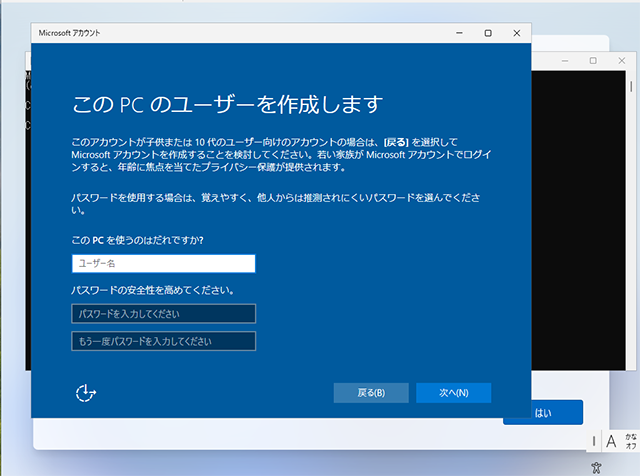This screenshot has height=476, width=640.
Task: Click the この PC を使うのはだれですか? label
Action: point(145,240)
